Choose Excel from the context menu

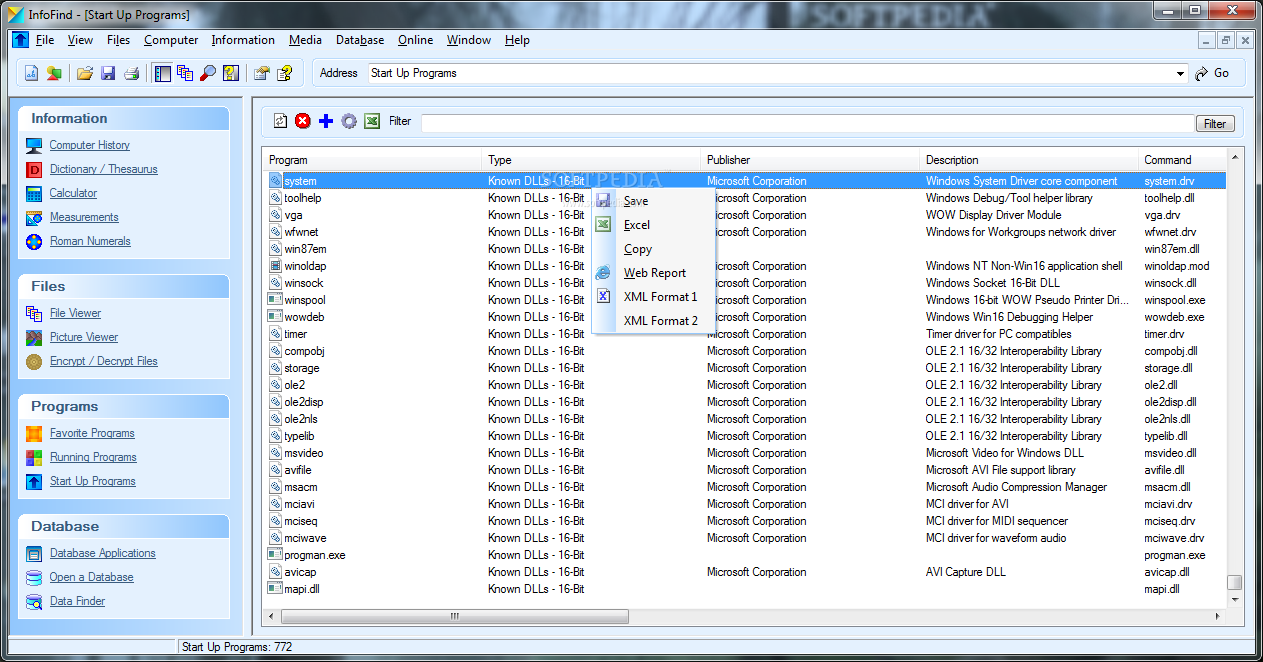[x=654, y=225]
